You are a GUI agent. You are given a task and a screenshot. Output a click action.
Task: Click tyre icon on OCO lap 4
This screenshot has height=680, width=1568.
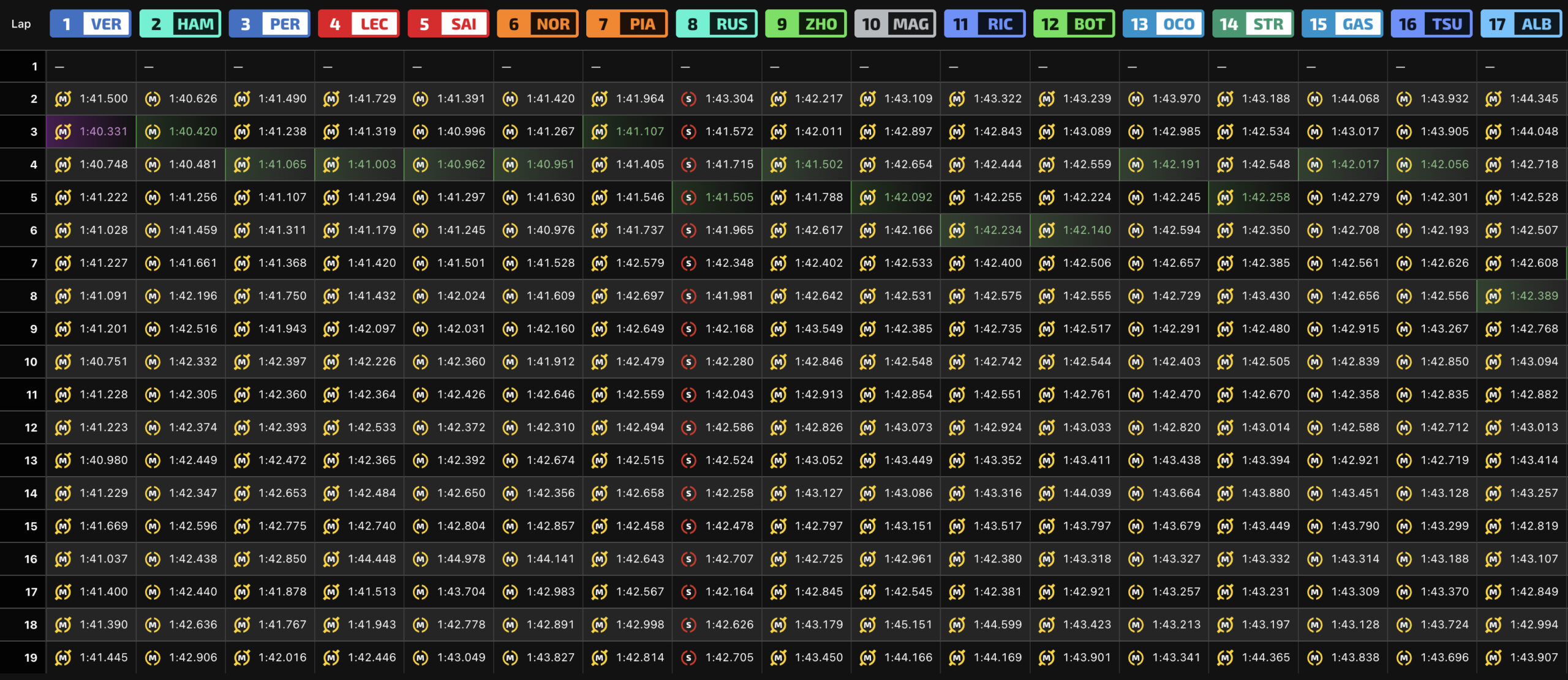coord(1136,165)
